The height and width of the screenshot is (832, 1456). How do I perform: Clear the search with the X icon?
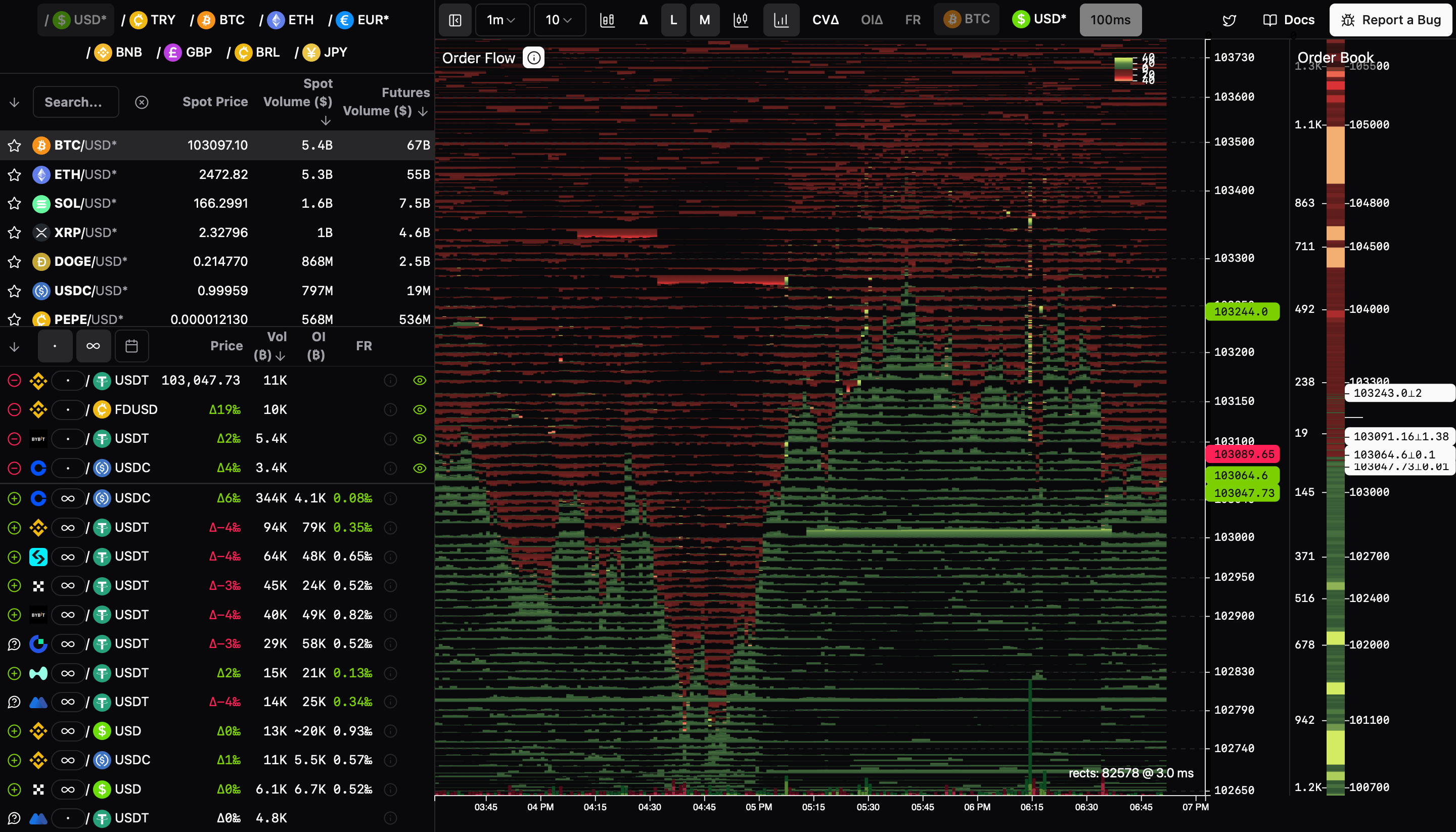pos(142,102)
